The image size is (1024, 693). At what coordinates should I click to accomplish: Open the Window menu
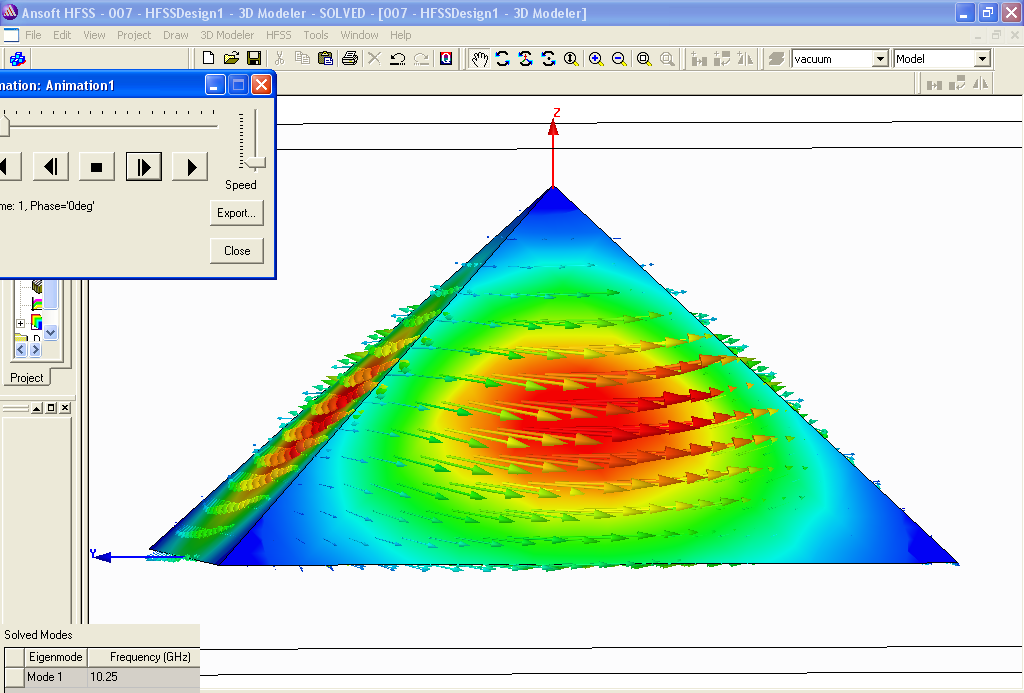[x=359, y=35]
